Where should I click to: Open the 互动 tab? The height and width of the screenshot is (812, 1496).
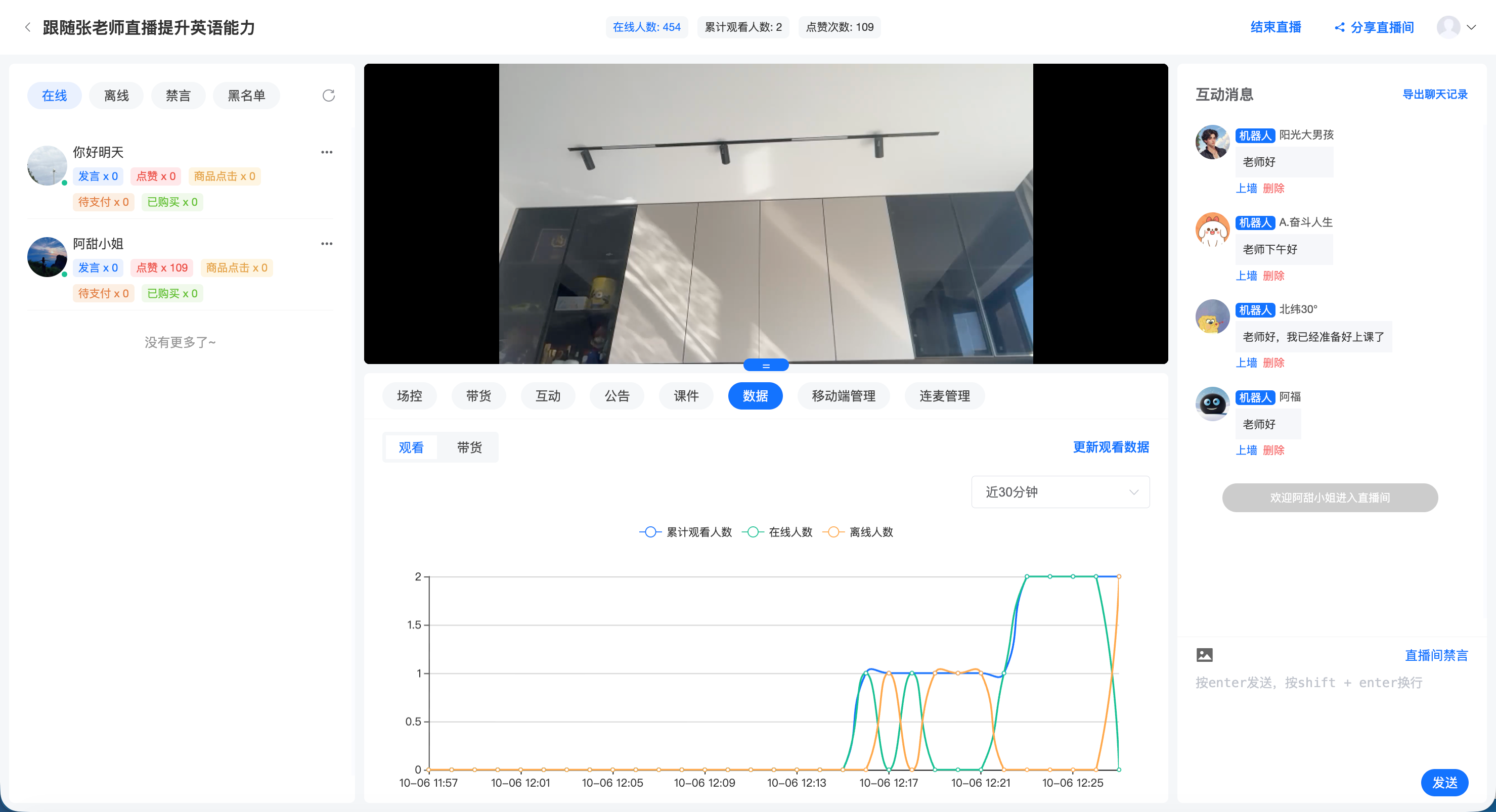pyautogui.click(x=548, y=396)
